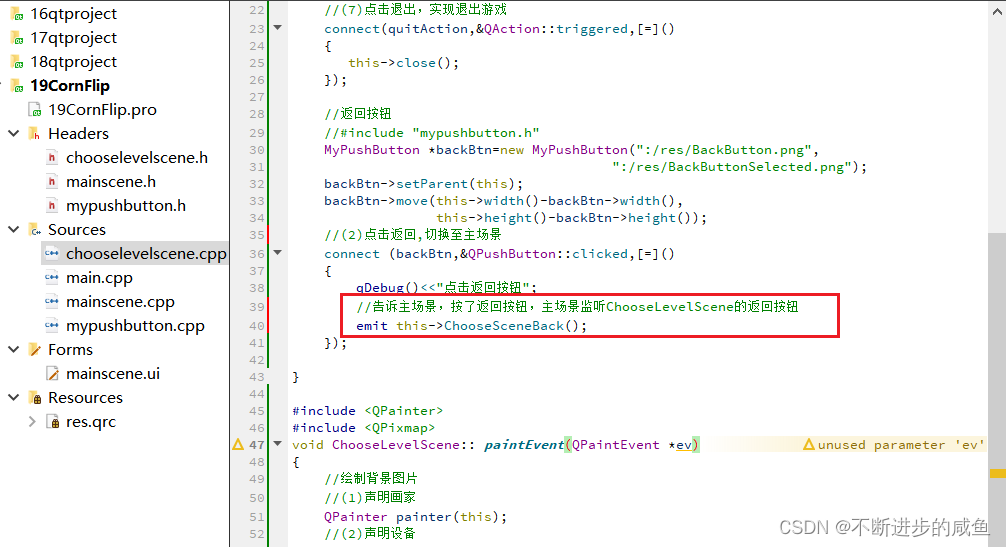Viewport: 1006px width, 547px height.
Task: Open mainscene.cpp source file
Action: click(x=120, y=301)
